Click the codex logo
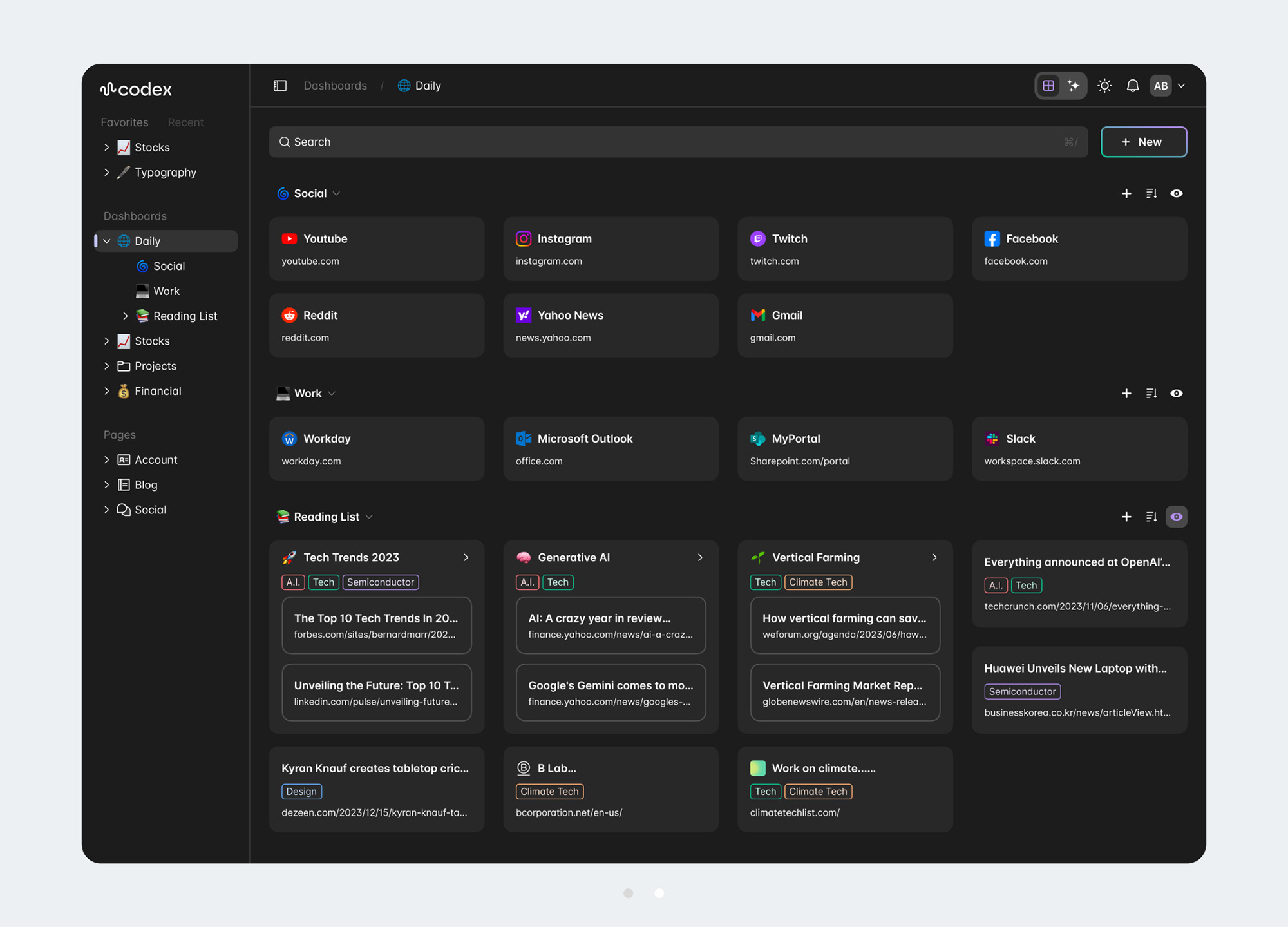This screenshot has width=1288, height=927. (x=137, y=90)
